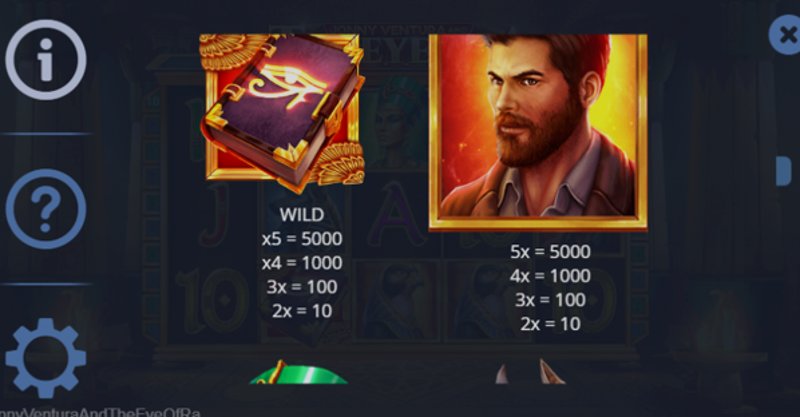Screen dimensions: 800x417
Task: Click the explorer 2x = 10 payout line
Action: (x=550, y=324)
